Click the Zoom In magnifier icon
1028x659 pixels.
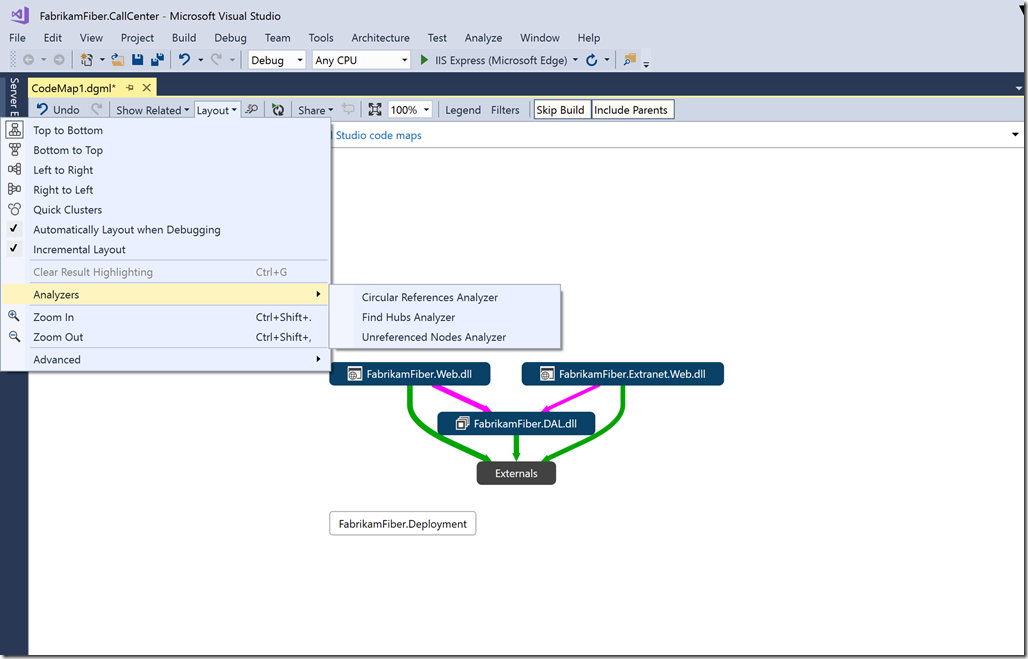[14, 316]
